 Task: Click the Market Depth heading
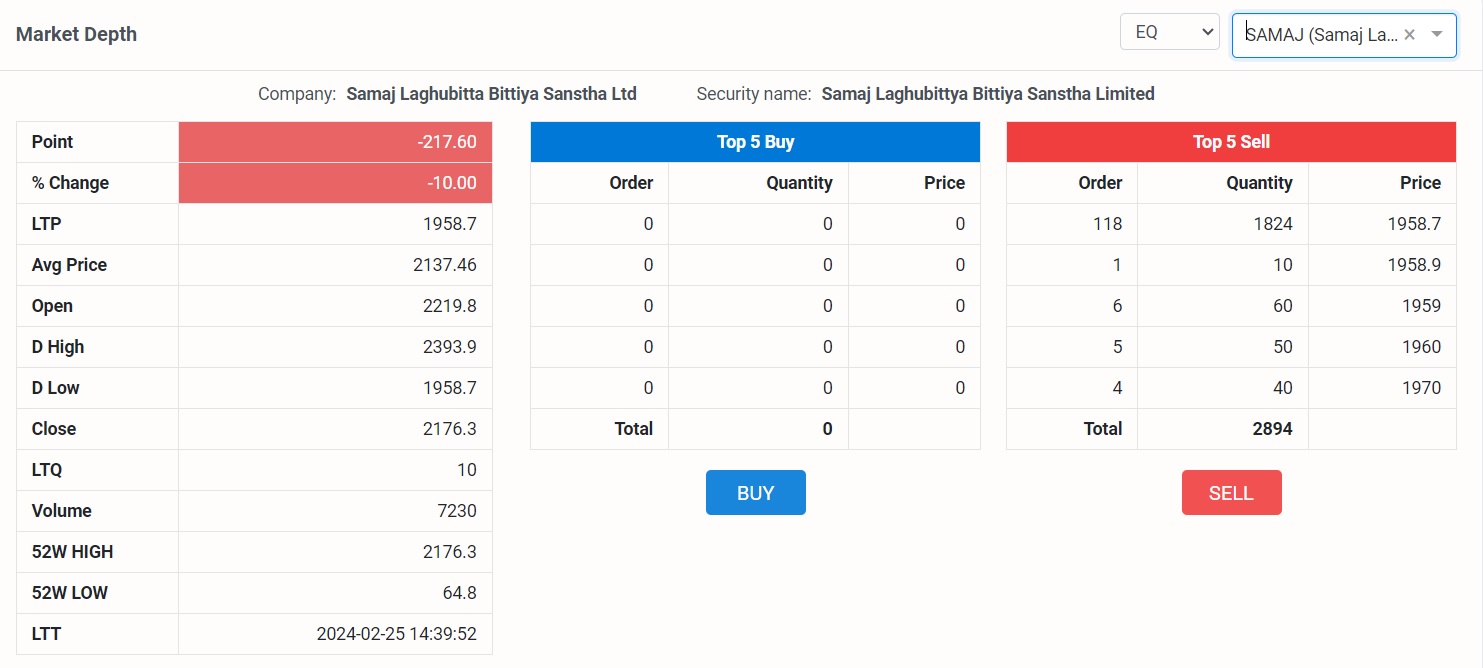(x=76, y=34)
